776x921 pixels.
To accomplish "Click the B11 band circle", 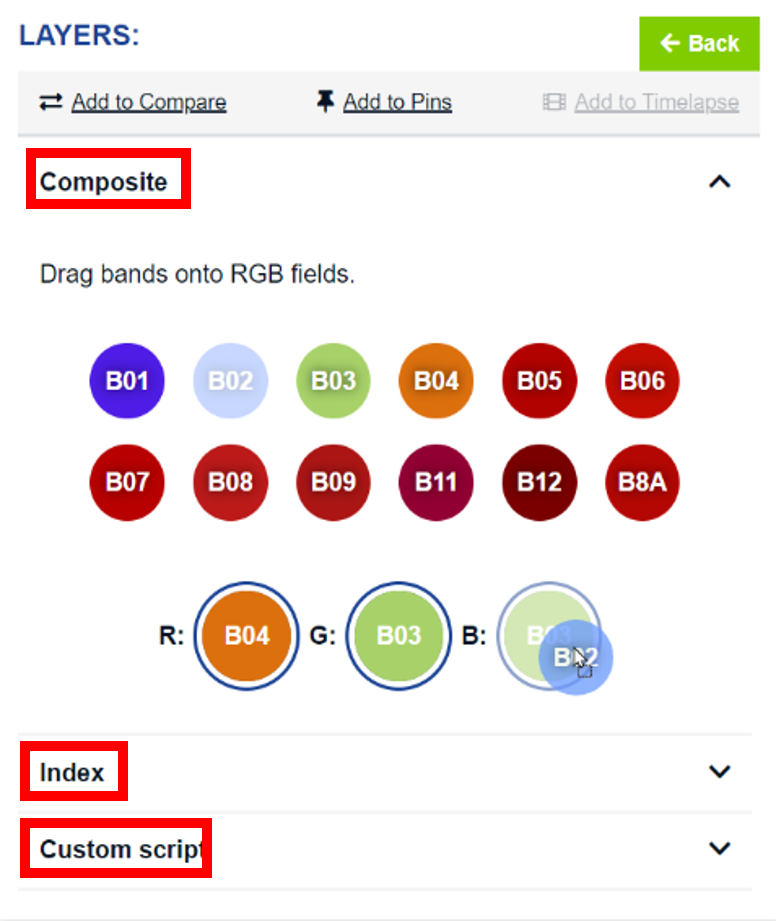I will pos(436,482).
